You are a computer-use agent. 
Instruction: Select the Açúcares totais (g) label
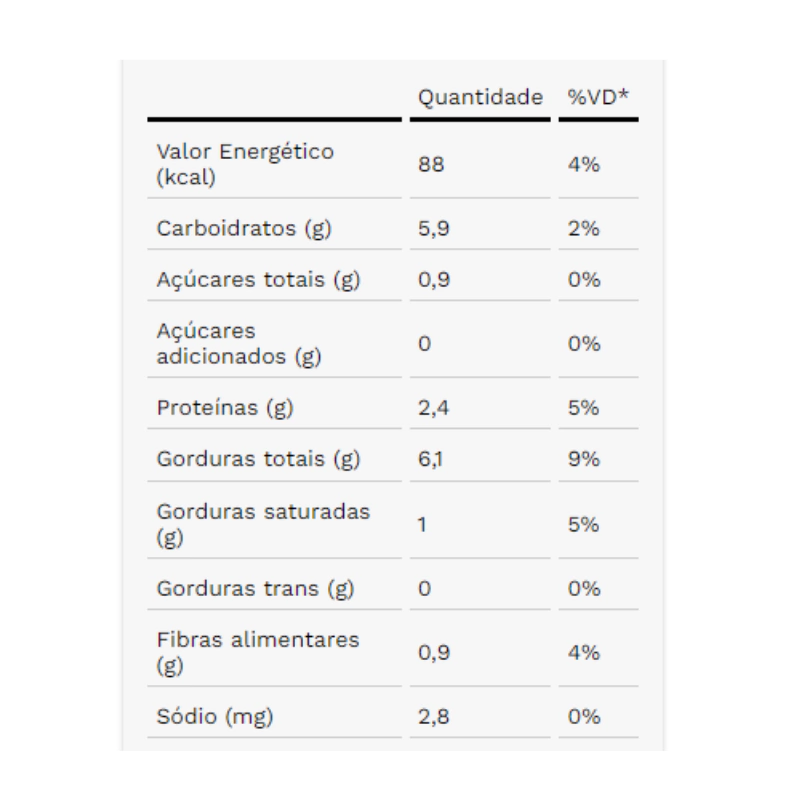[258, 279]
